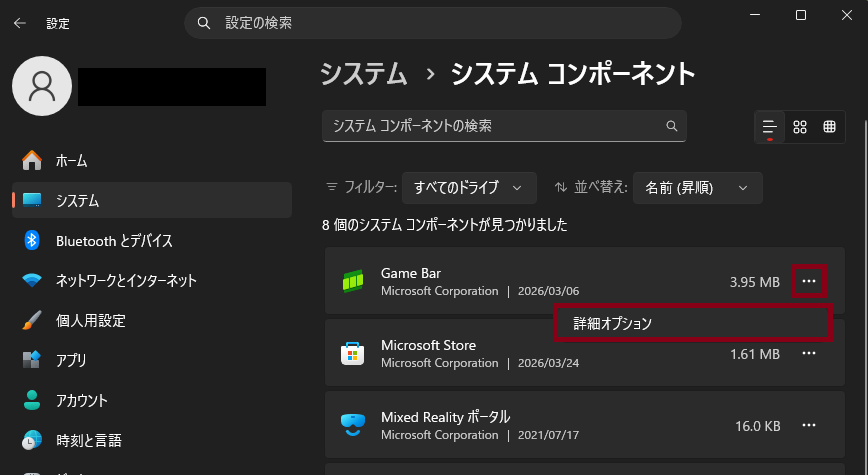The width and height of the screenshot is (868, 475).
Task: Click the 設定の検索 search box
Action: coord(432,22)
